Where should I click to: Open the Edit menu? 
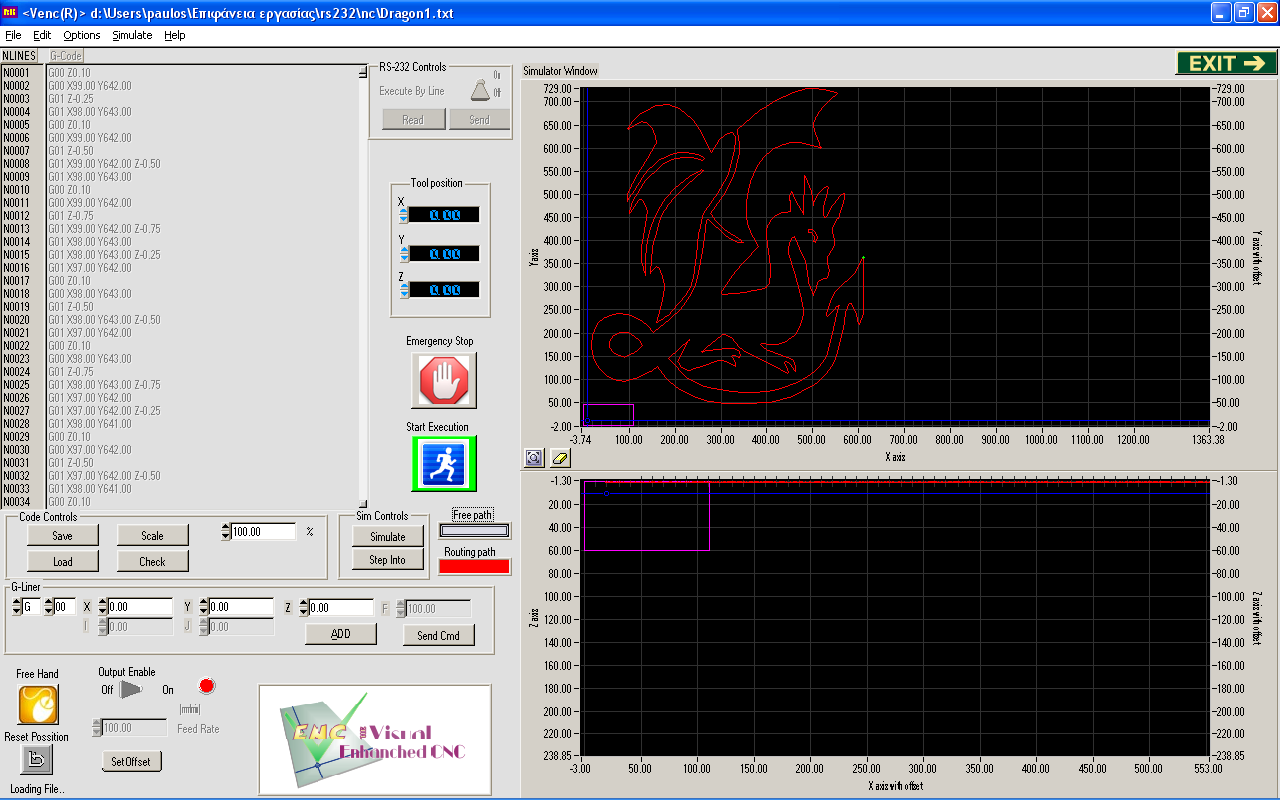42,35
